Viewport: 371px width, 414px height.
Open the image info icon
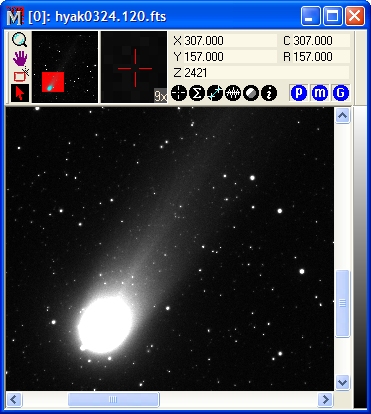269,93
